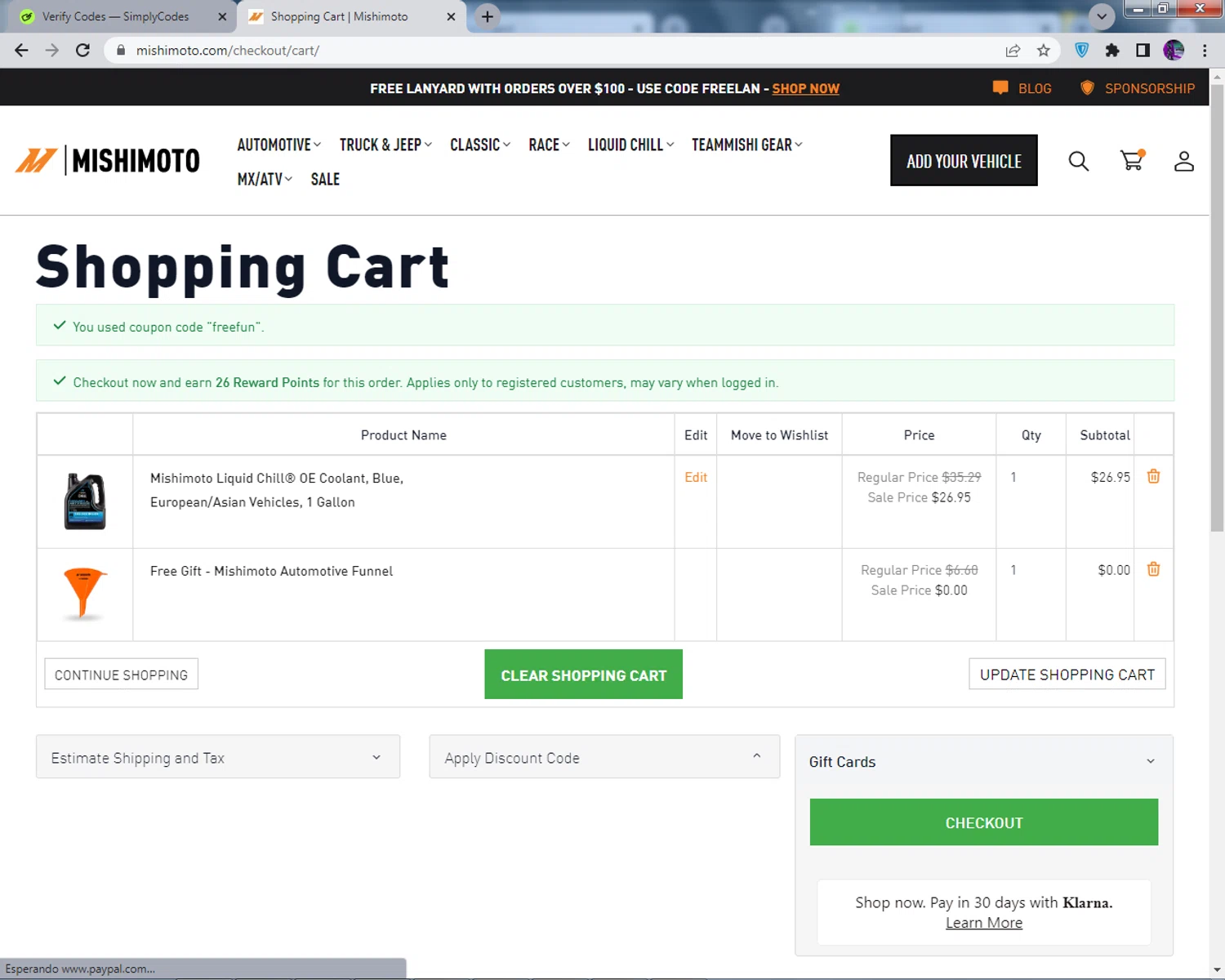The height and width of the screenshot is (980, 1225).
Task: Reload the page
Action: click(82, 51)
